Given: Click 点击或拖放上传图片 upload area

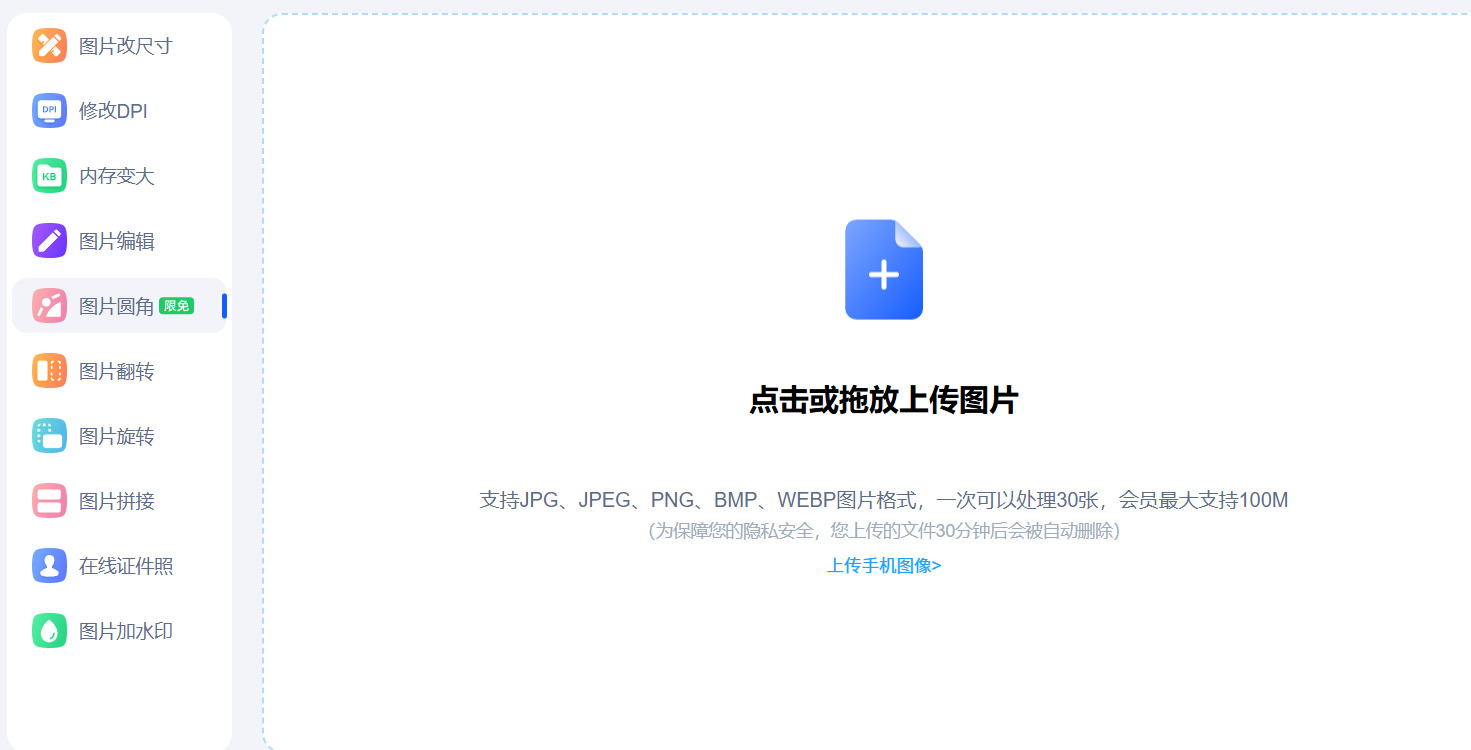Looking at the screenshot, I should point(883,398).
